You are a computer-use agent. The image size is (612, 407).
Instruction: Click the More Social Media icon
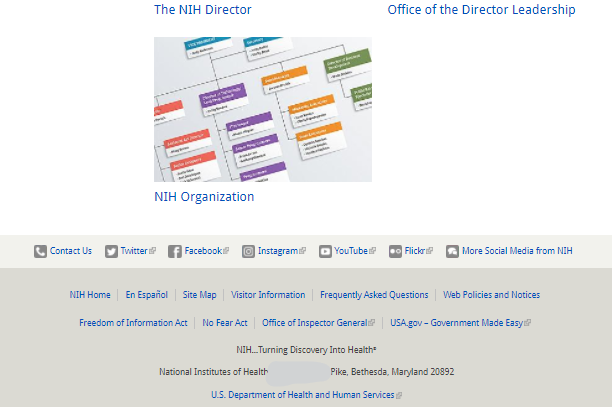click(x=452, y=251)
